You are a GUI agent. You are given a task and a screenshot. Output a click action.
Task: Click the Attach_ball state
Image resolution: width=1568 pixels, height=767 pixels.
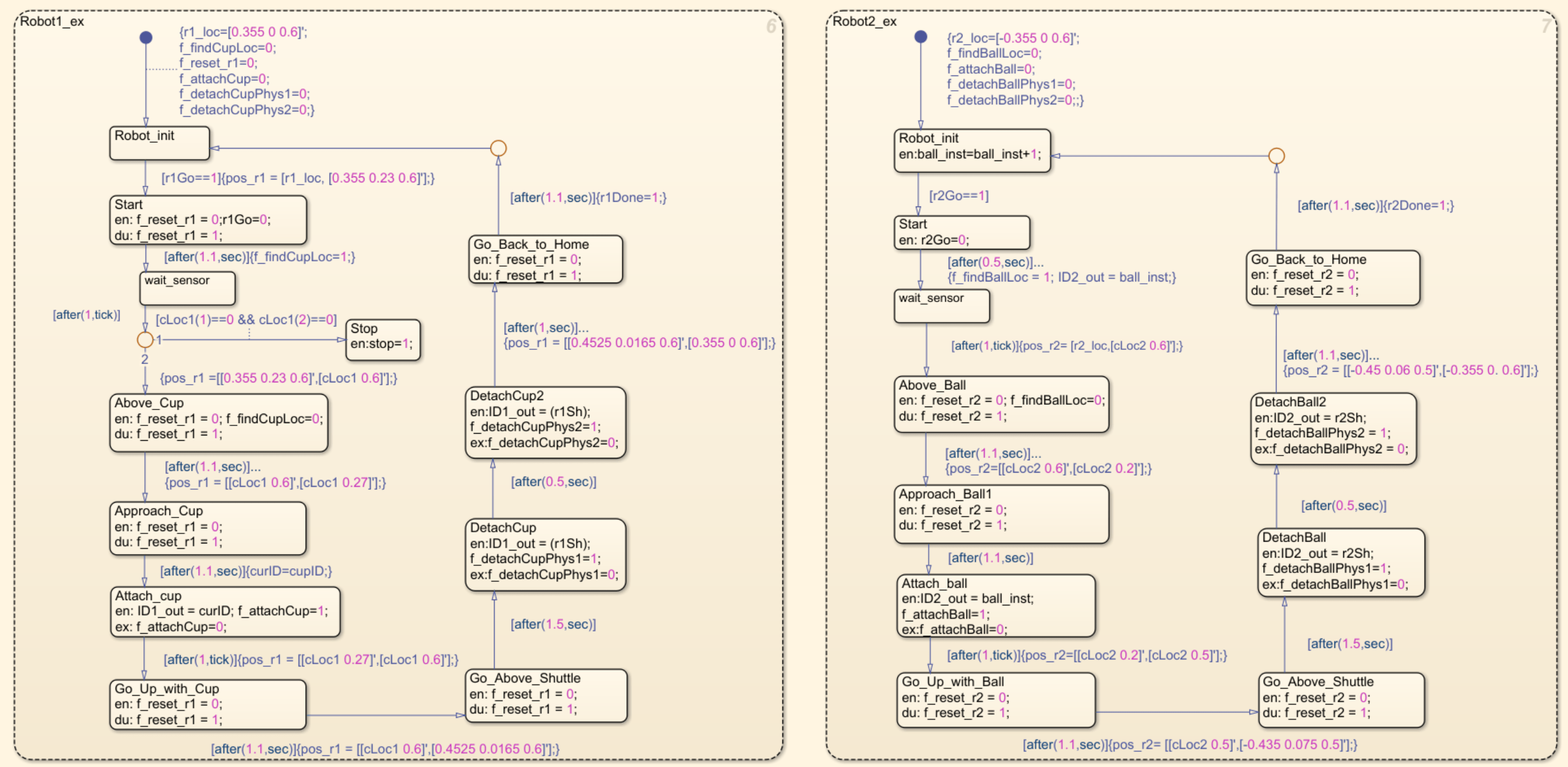[x=996, y=605]
